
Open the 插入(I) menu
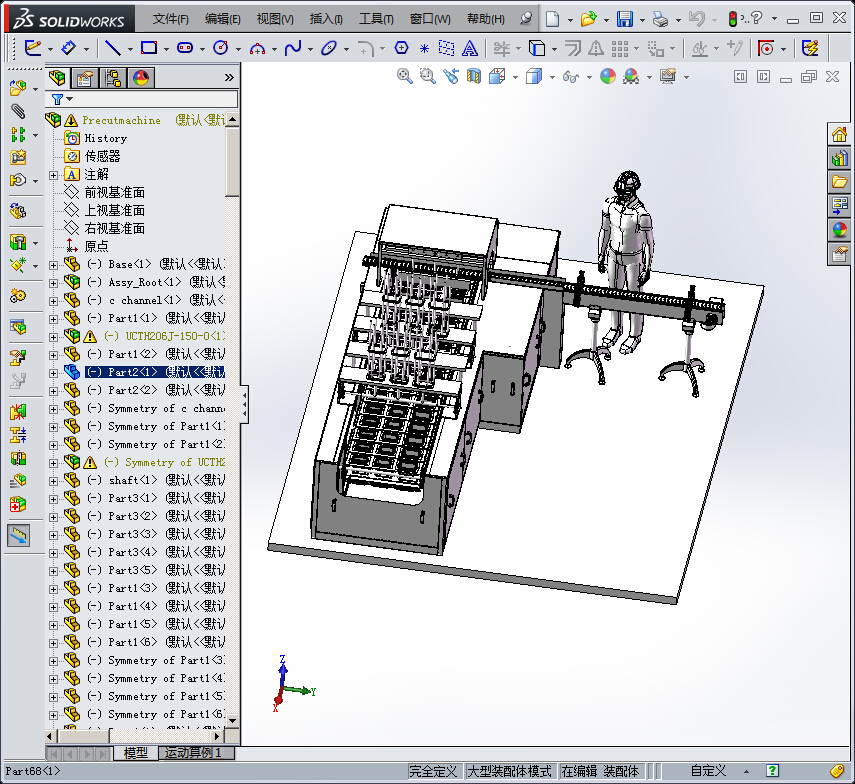[x=326, y=19]
